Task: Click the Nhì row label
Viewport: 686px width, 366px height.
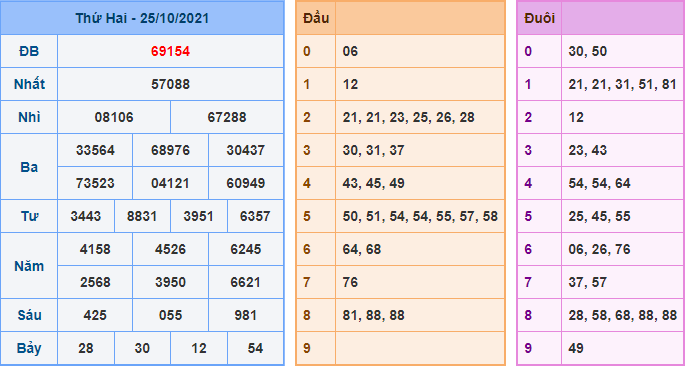Action: 29,117
